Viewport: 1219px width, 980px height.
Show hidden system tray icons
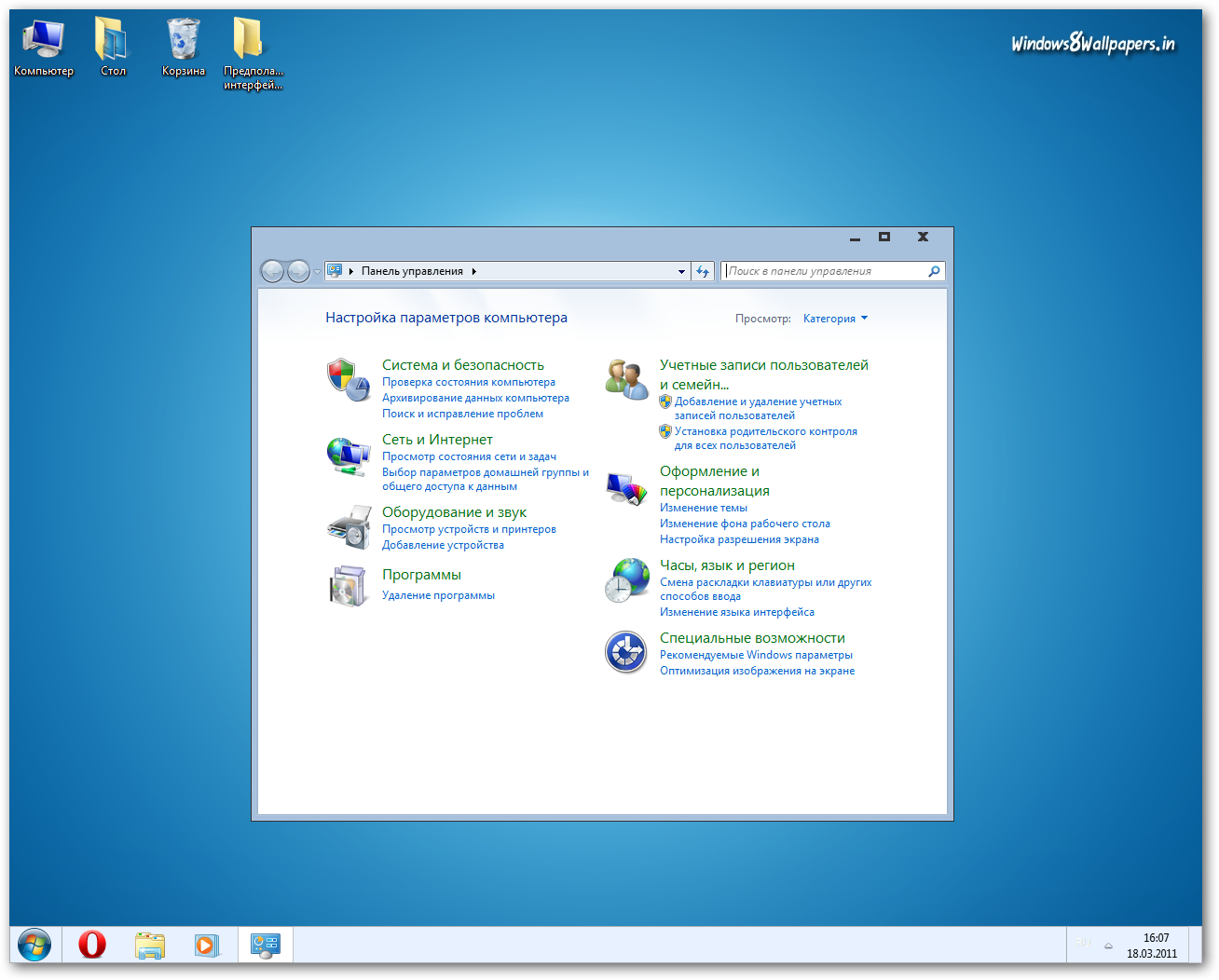(1108, 946)
